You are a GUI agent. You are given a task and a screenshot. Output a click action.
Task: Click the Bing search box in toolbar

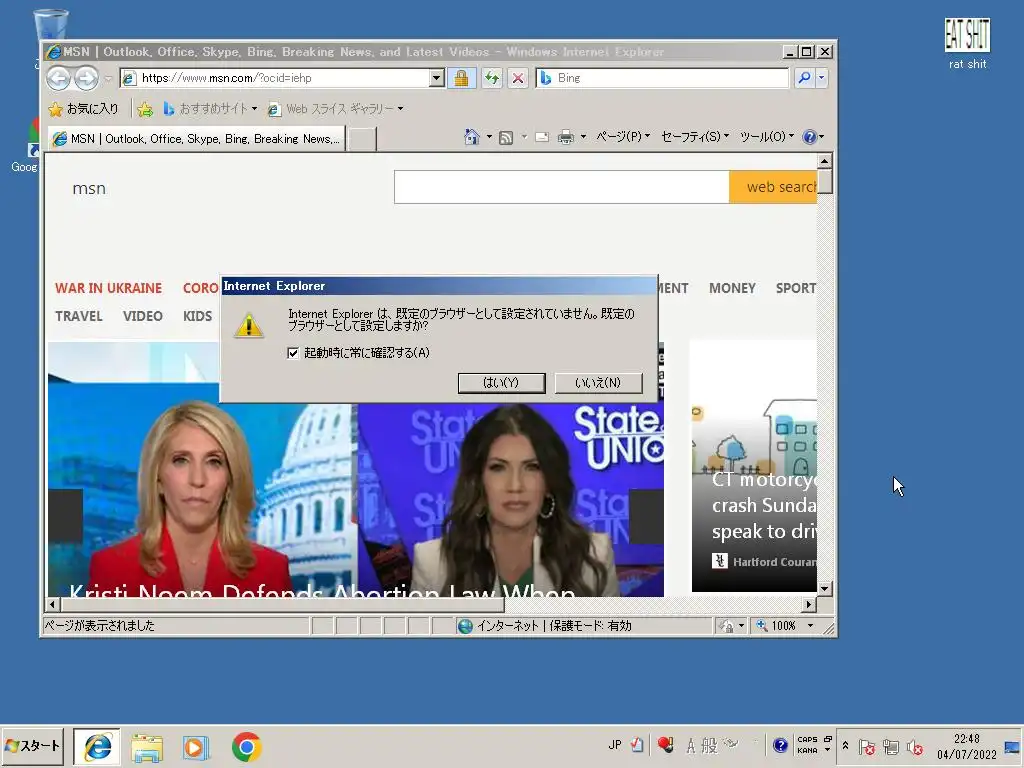point(662,78)
